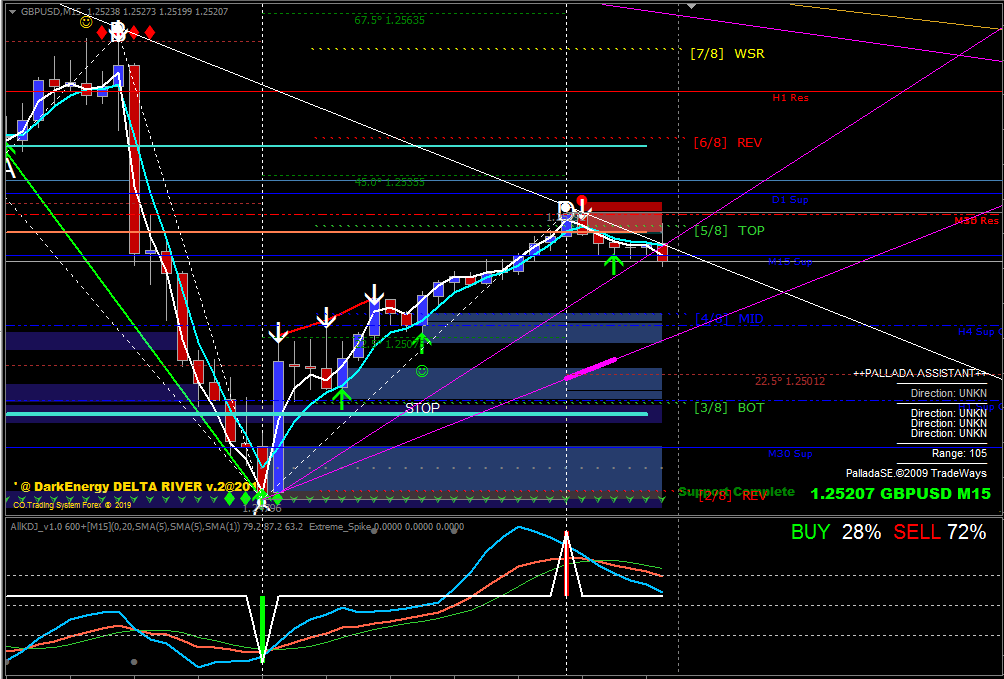Click the AllKDJ_v1.0 indicator title
The image size is (1004, 679).
point(156,527)
